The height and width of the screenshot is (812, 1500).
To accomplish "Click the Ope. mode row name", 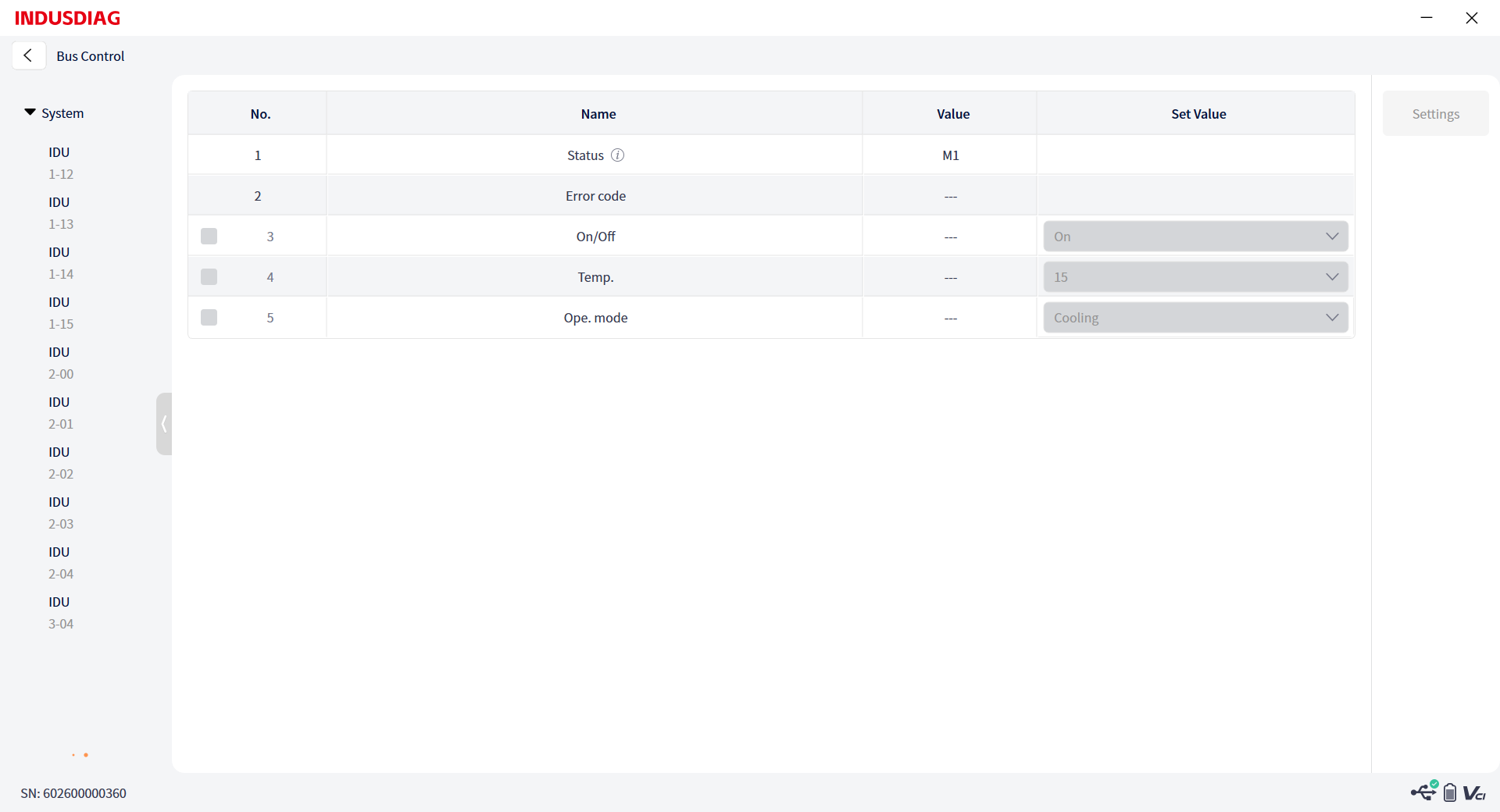I will [595, 318].
